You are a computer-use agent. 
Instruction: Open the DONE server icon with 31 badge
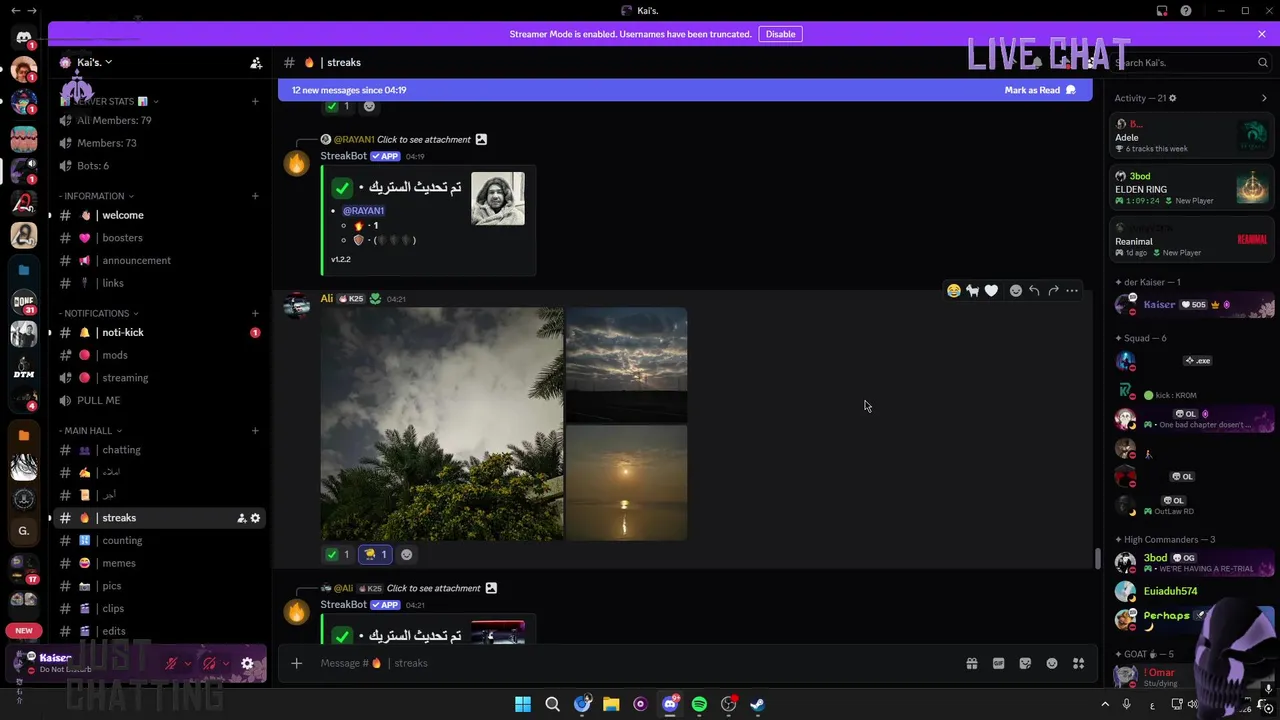[x=24, y=303]
